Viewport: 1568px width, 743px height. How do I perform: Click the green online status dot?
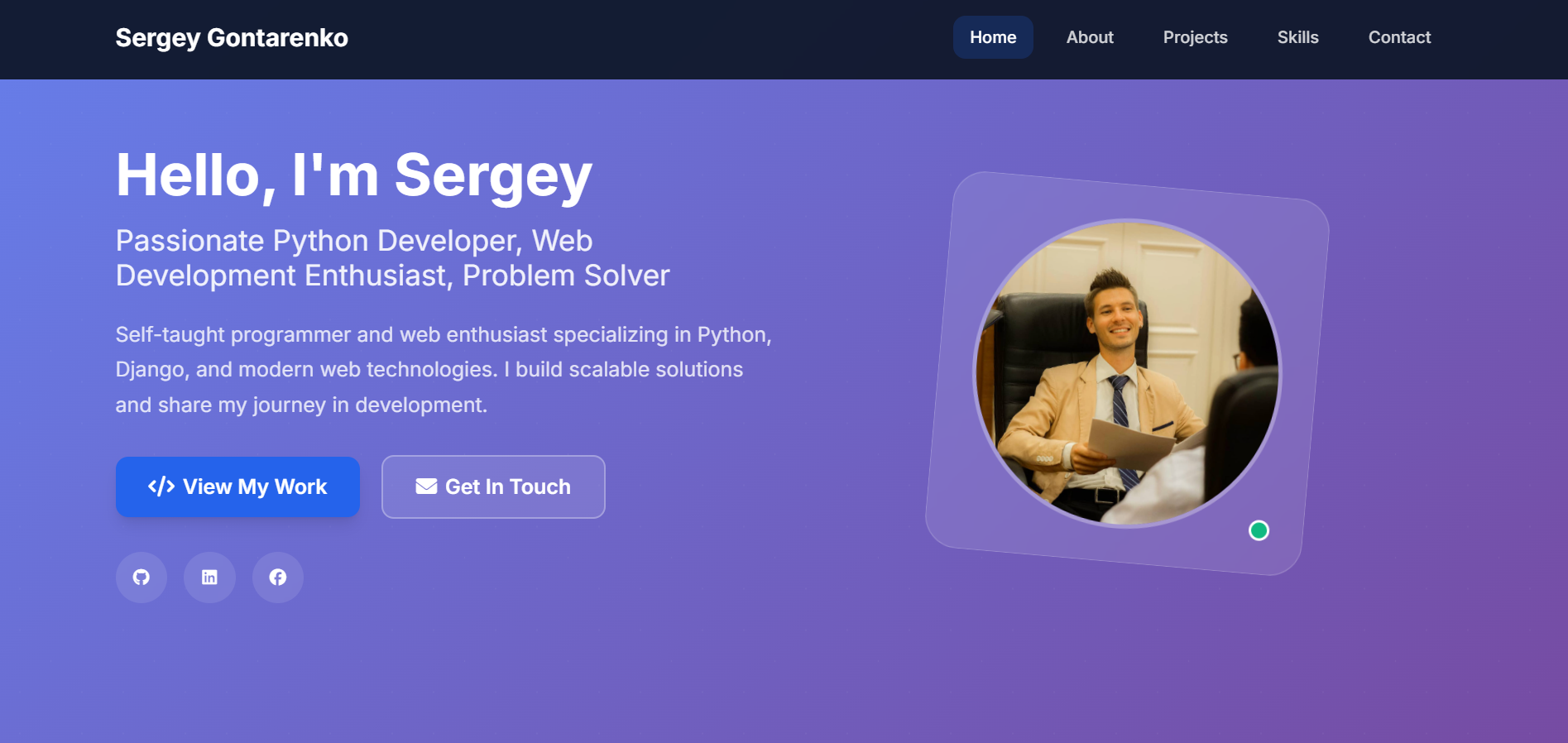[x=1259, y=530]
